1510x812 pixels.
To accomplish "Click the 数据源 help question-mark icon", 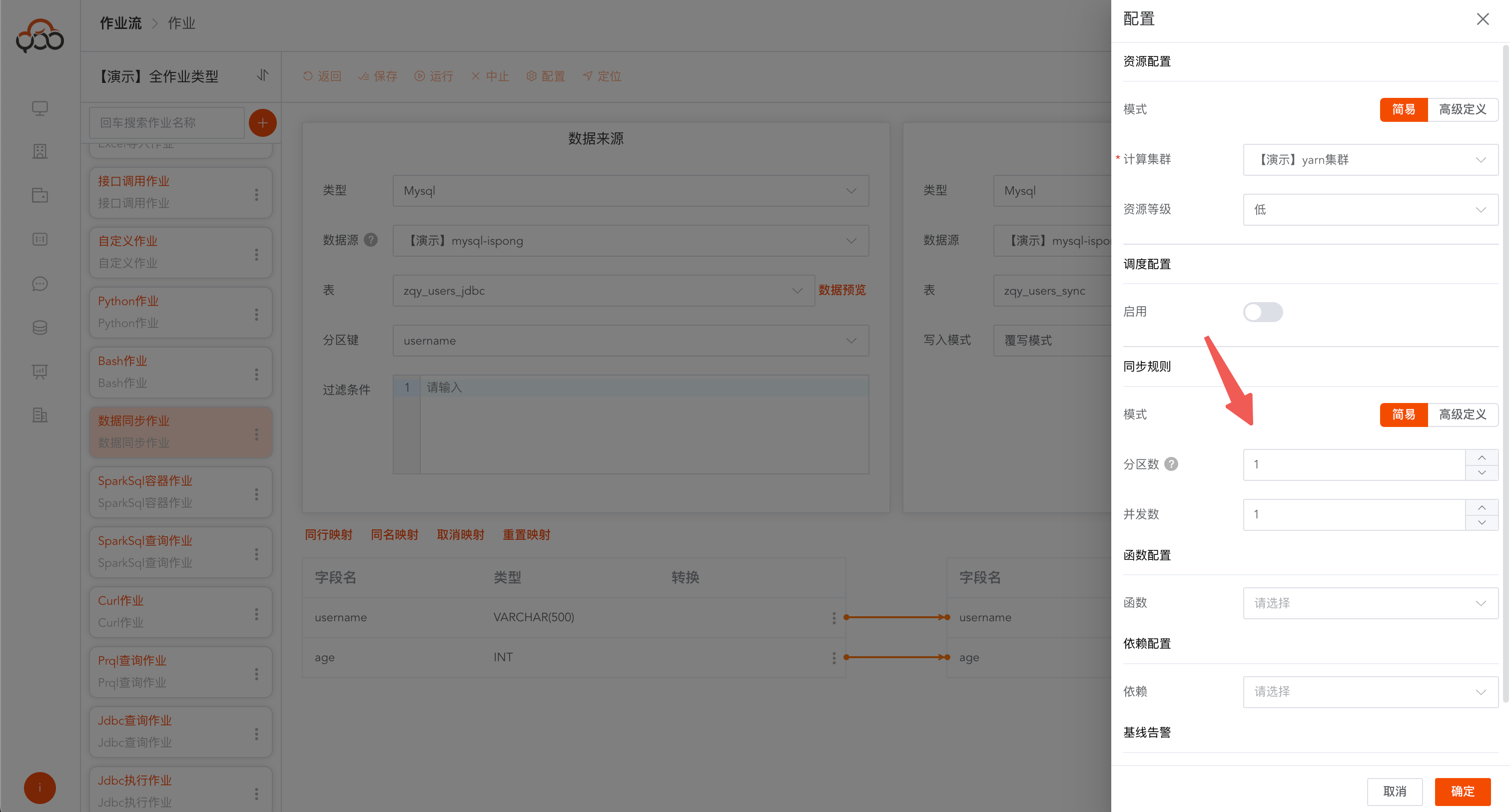I will point(370,240).
